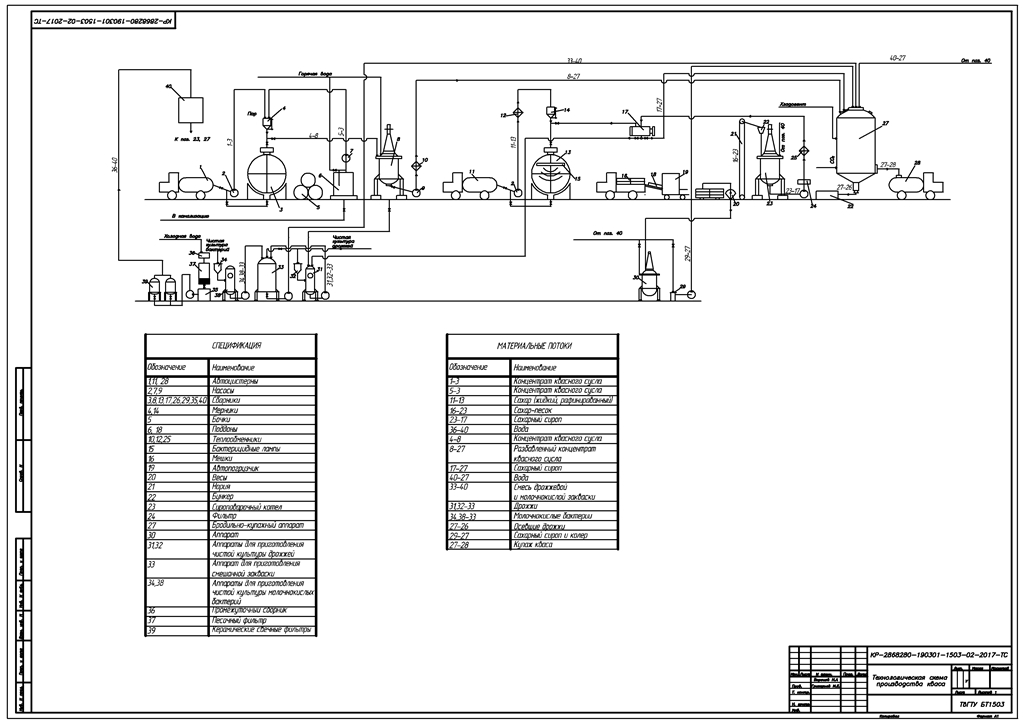Select the measuring vessel labeled 4 near Пар
The width and height of the screenshot is (1024, 723).
coord(267,121)
